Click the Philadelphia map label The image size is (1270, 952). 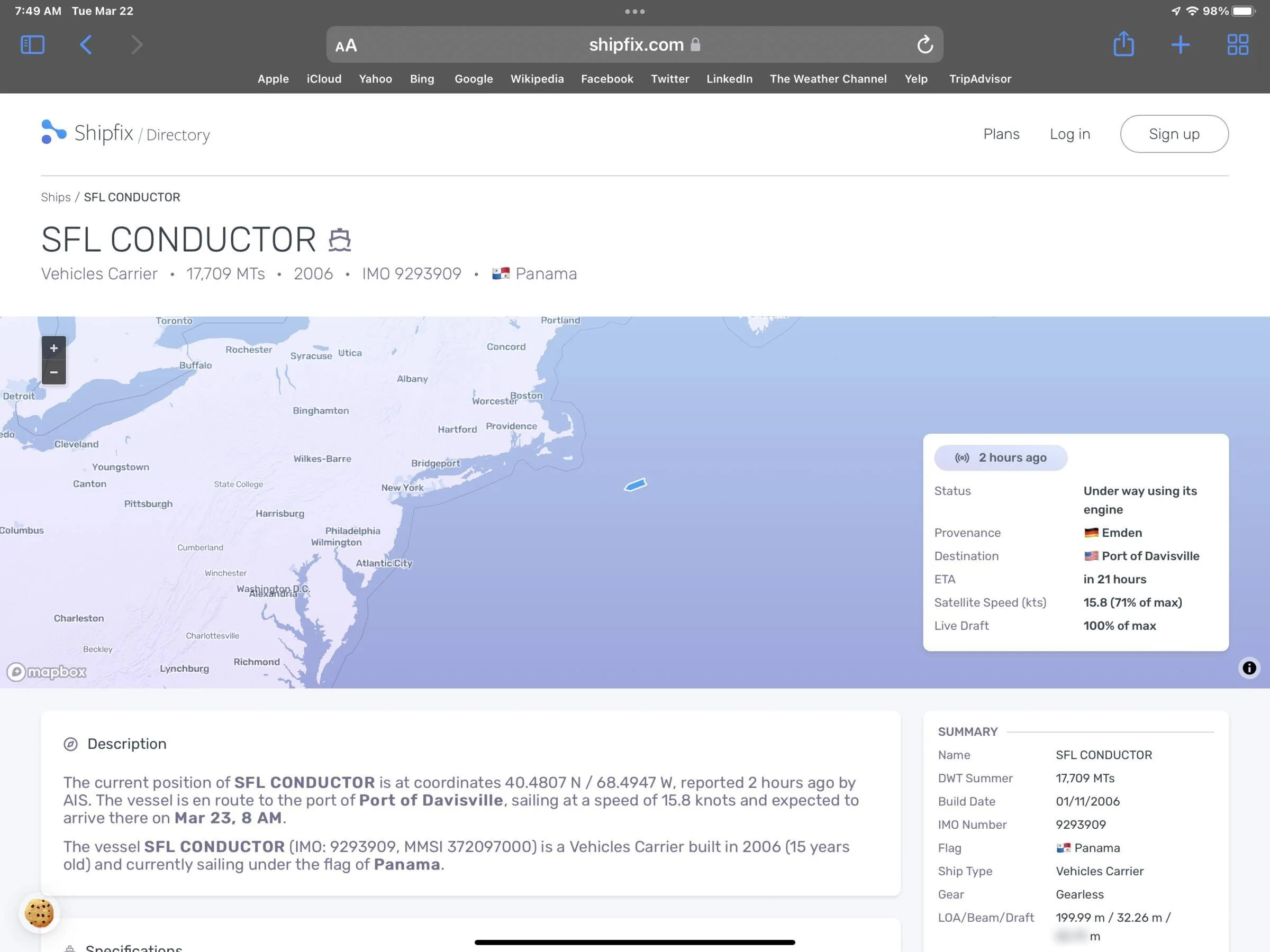coord(352,531)
